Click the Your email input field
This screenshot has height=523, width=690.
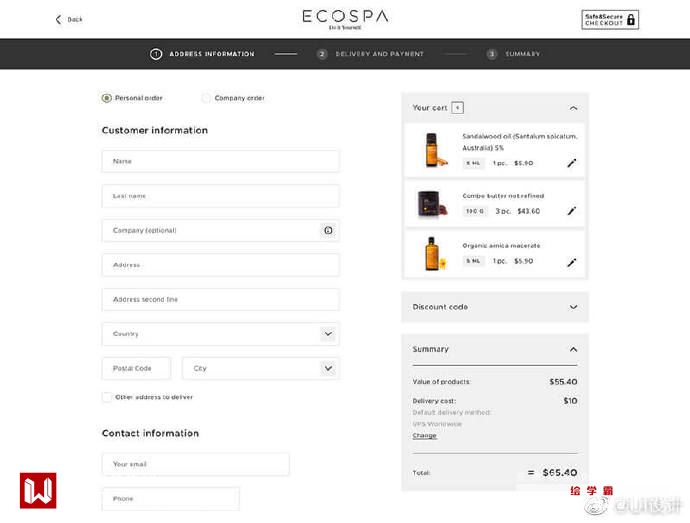pyautogui.click(x=195, y=464)
